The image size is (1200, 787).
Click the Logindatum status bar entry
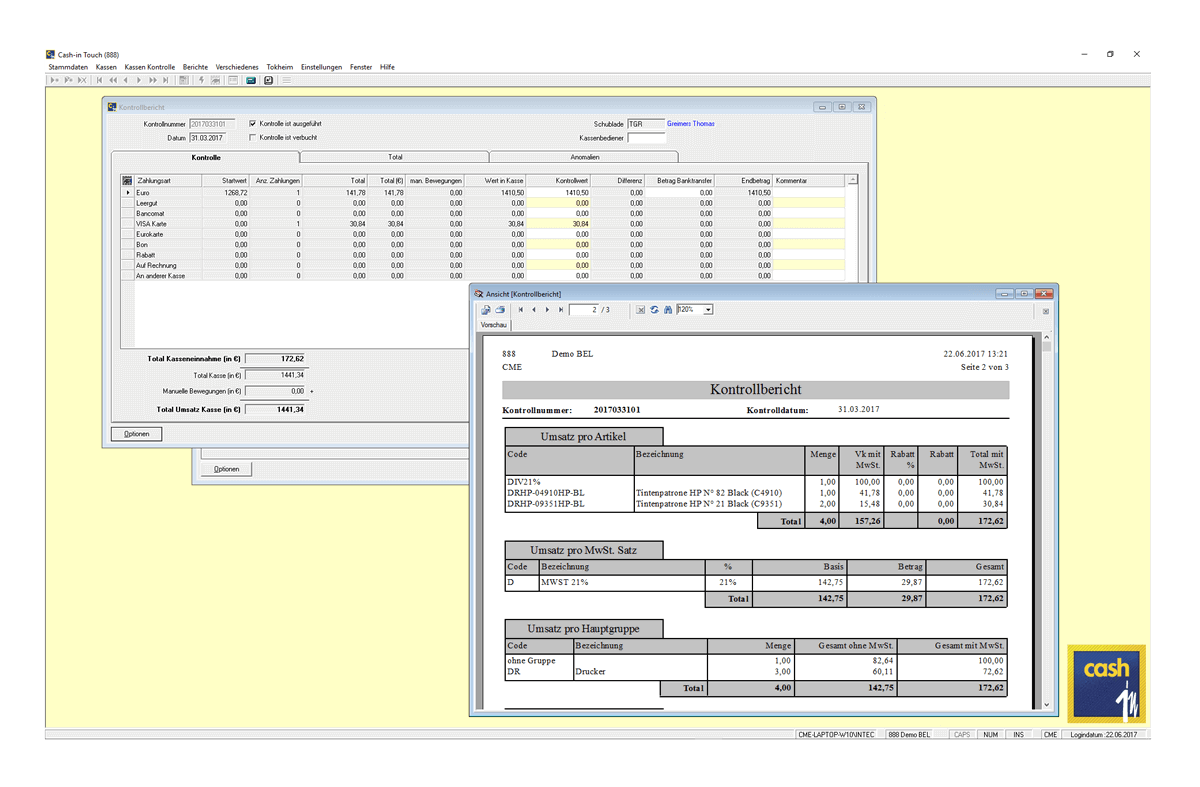[1104, 735]
